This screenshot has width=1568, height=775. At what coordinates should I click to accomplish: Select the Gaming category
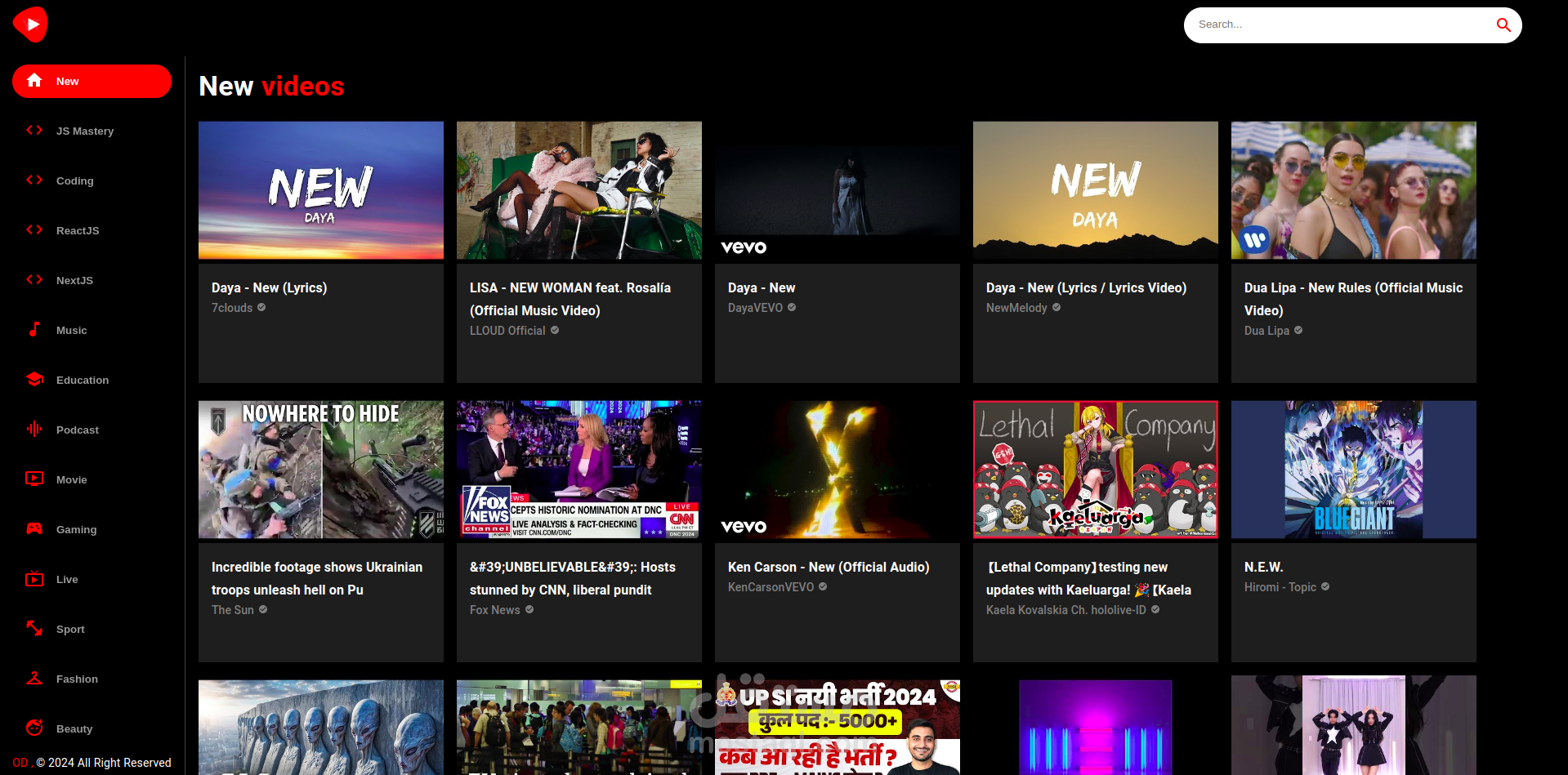click(x=92, y=529)
